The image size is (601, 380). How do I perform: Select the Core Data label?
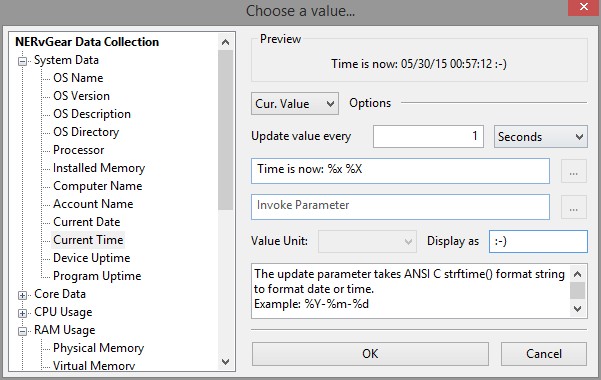(60, 294)
